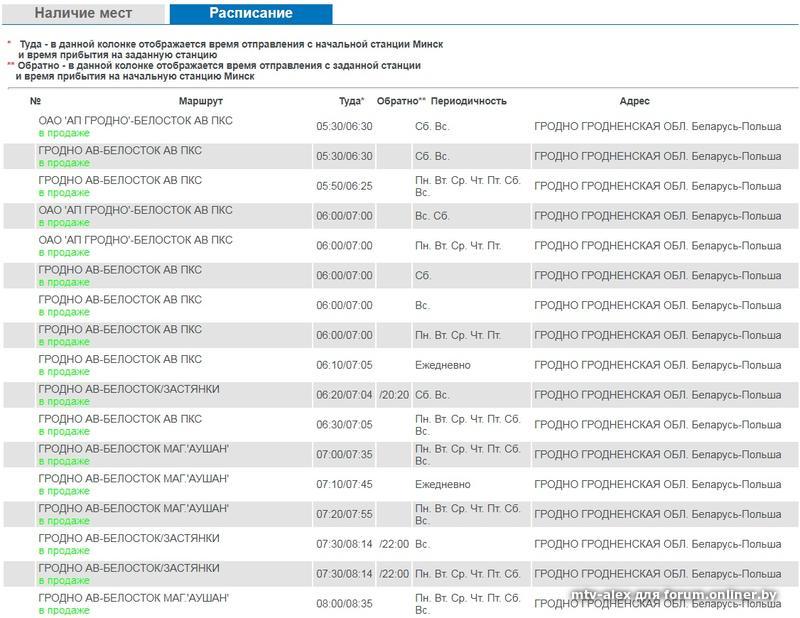
Task: Switch to the Наличие мест tab
Action: 83,14
